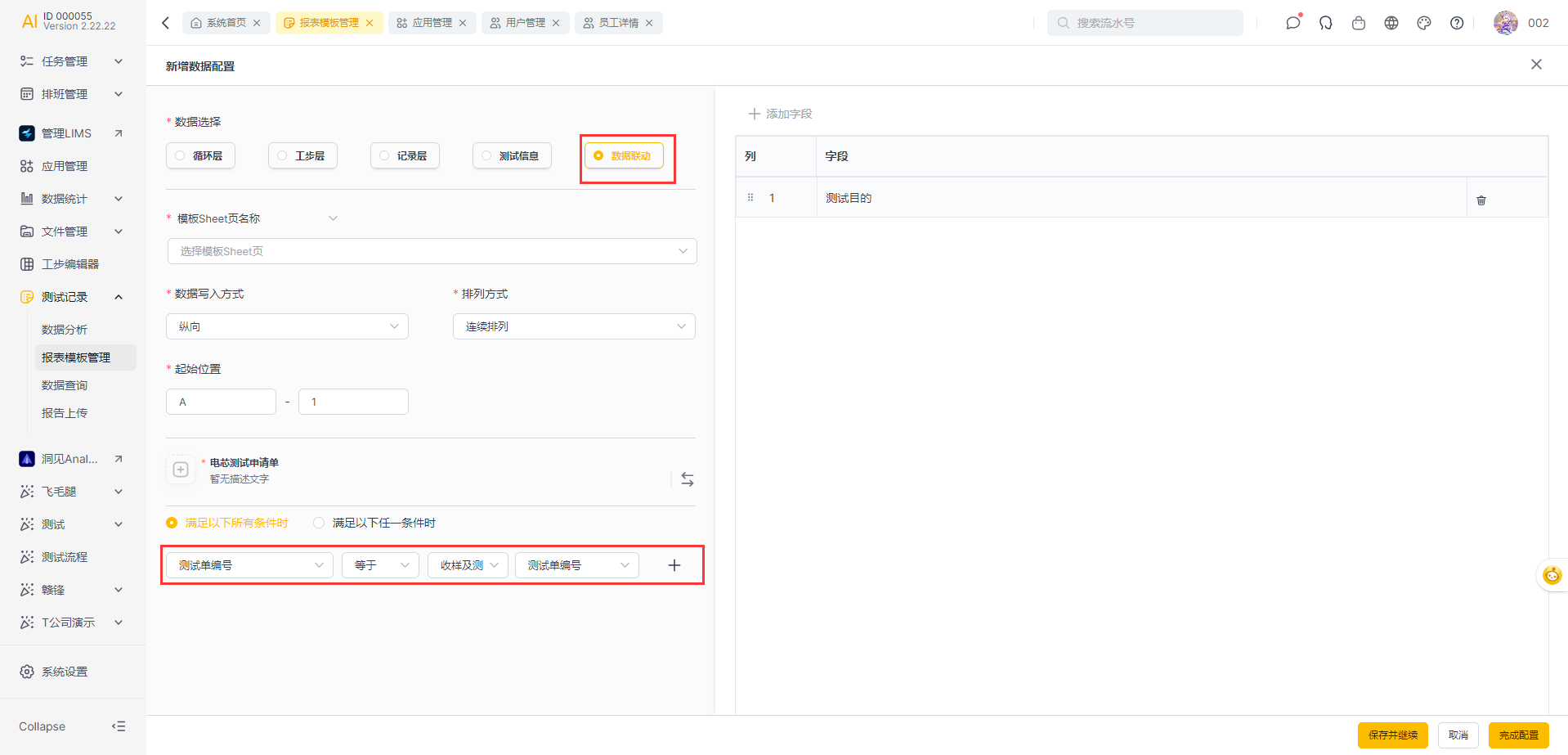The image size is (1568, 755).
Task: Click the 取消 button
Action: pos(1458,735)
